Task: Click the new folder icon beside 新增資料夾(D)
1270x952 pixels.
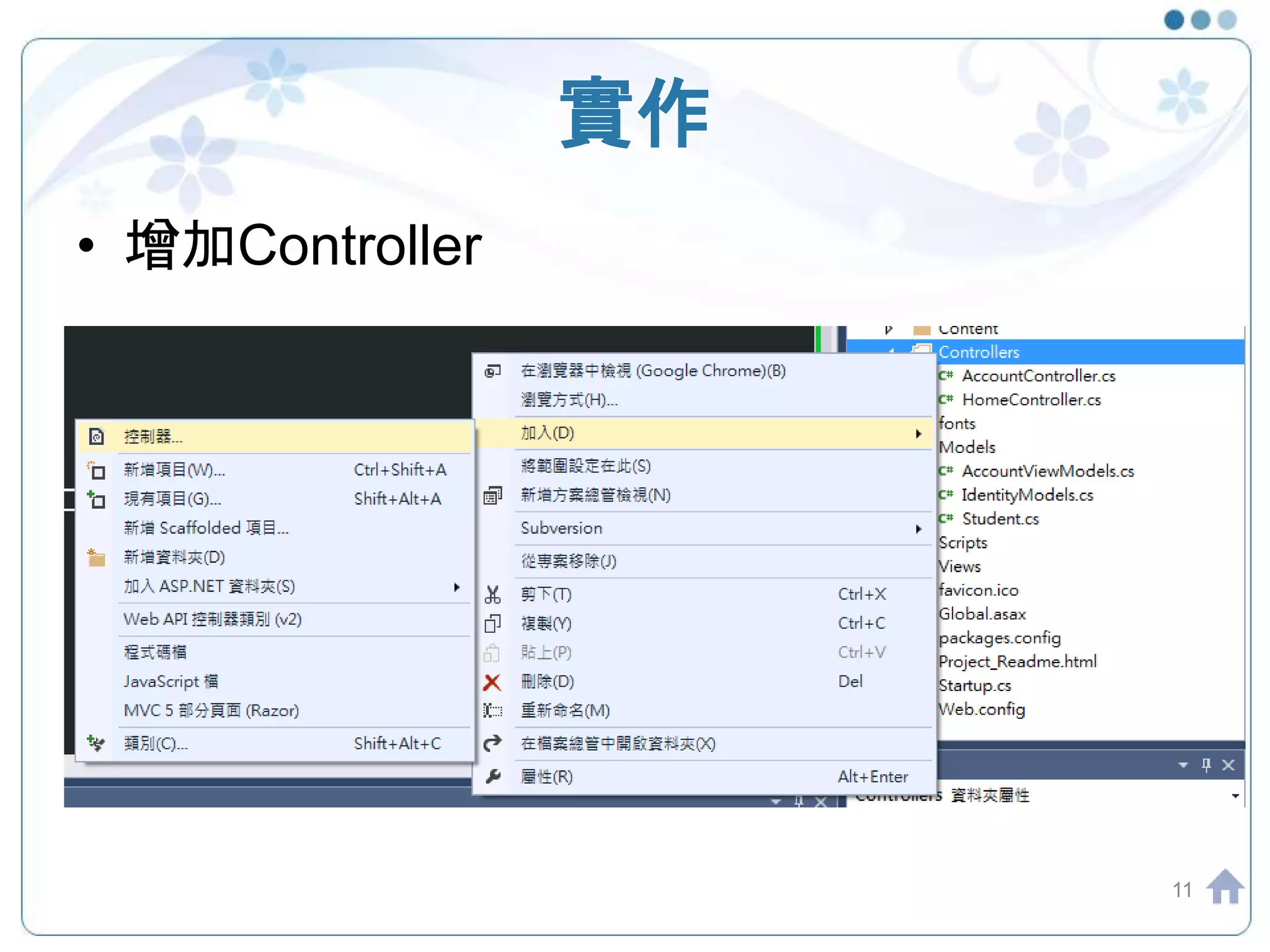Action: click(96, 557)
